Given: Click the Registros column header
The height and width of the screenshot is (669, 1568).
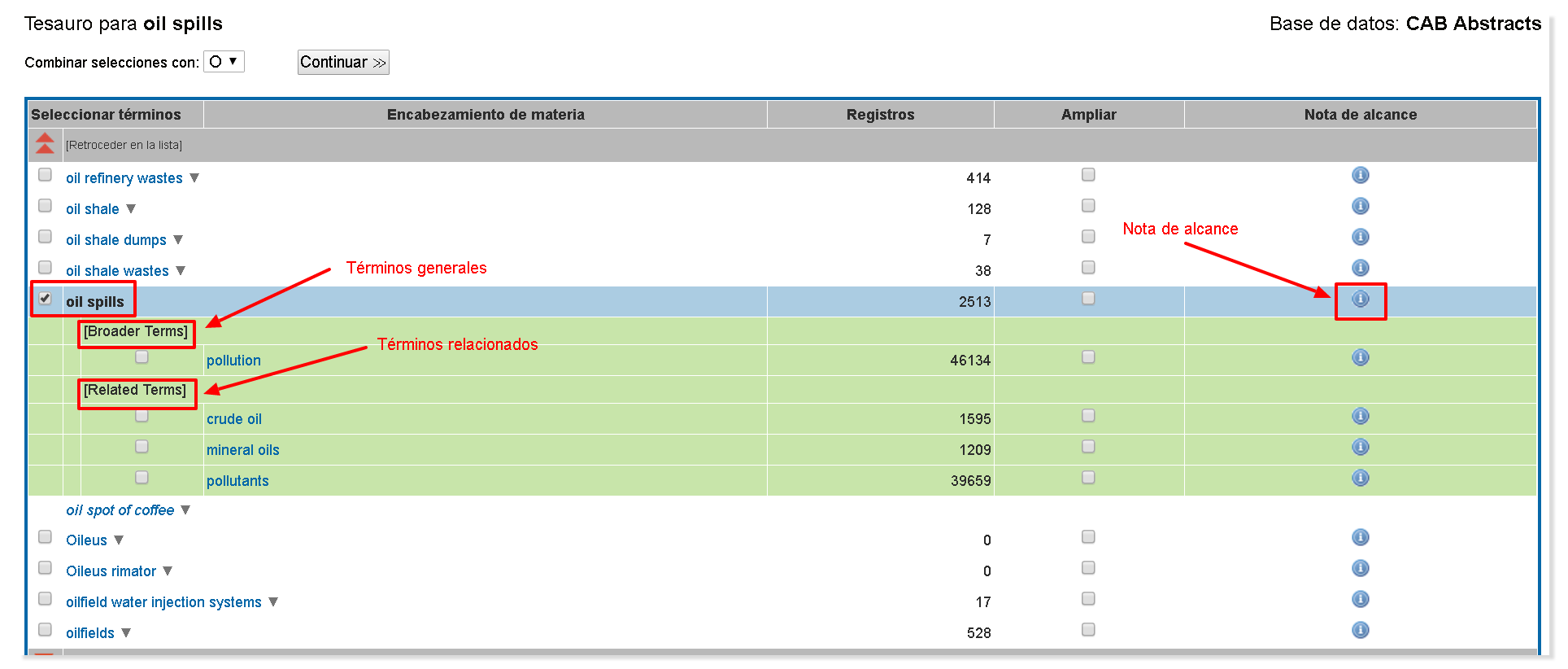Looking at the screenshot, I should tap(880, 115).
